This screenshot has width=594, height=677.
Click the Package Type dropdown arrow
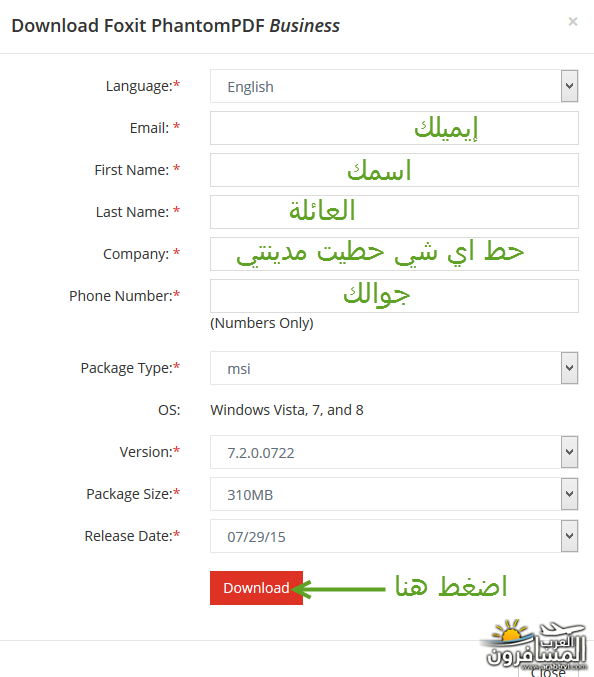click(569, 368)
